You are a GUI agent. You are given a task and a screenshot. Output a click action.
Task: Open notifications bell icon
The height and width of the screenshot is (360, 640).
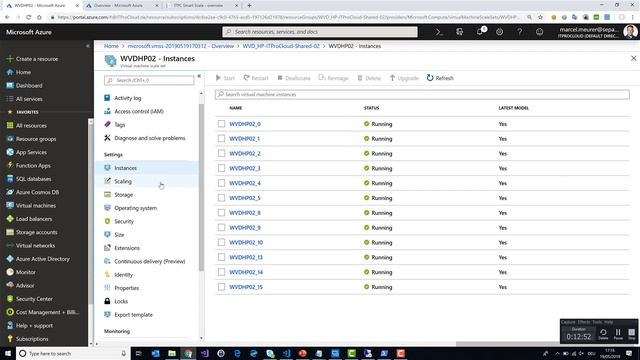480,32
